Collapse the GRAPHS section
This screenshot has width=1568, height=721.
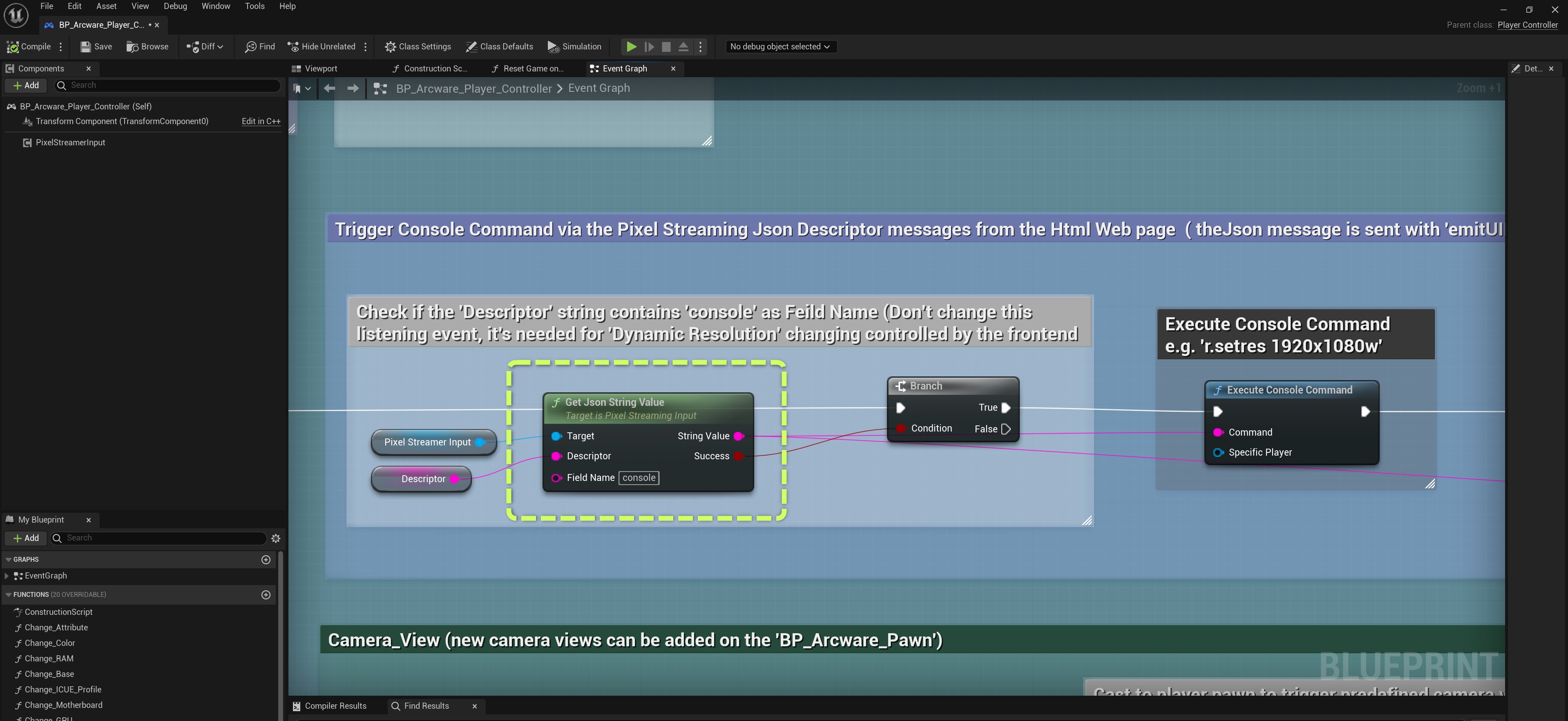[x=9, y=559]
